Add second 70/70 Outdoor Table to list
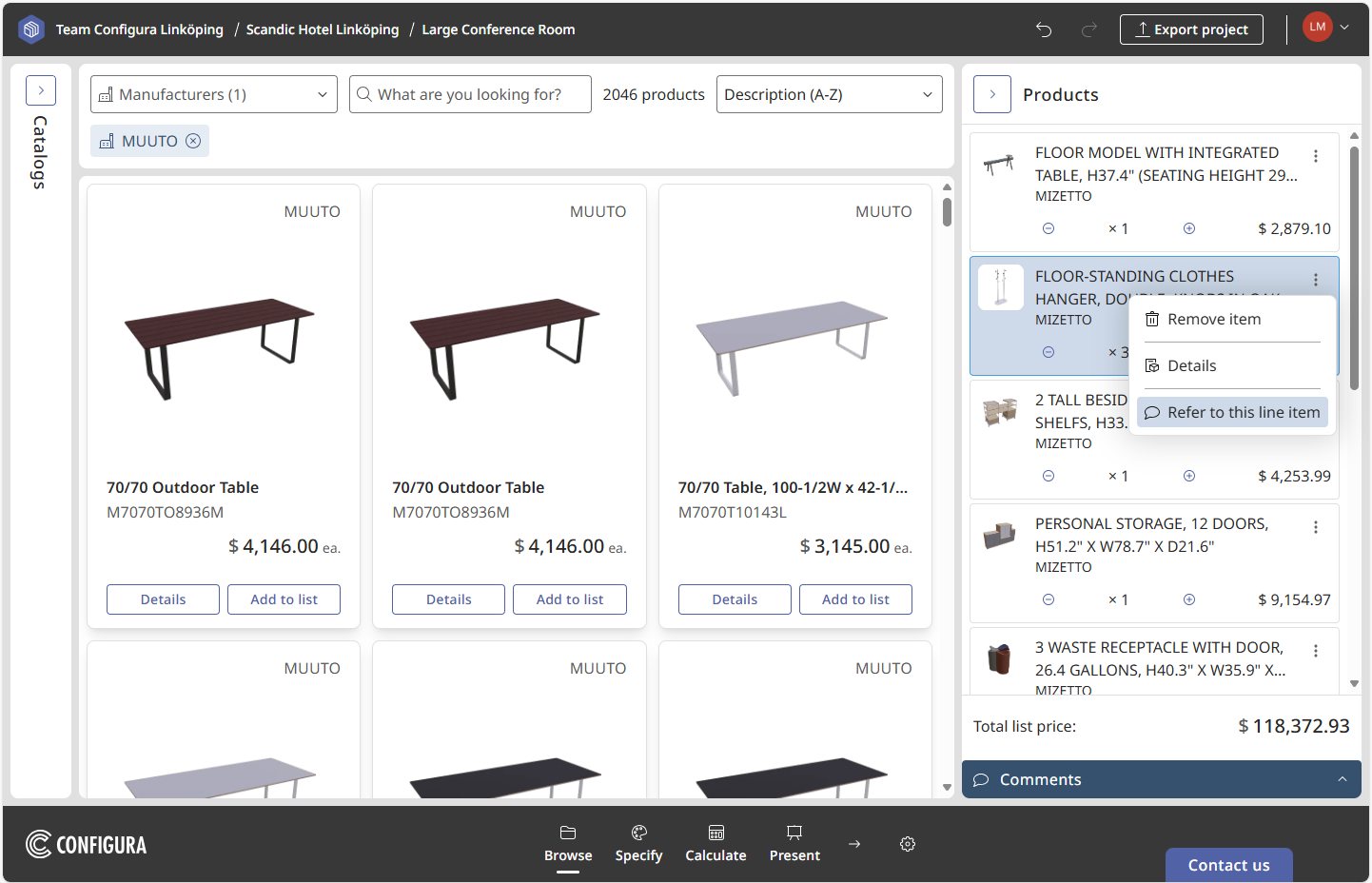Screen dimensions: 1372x883 [x=570, y=599]
